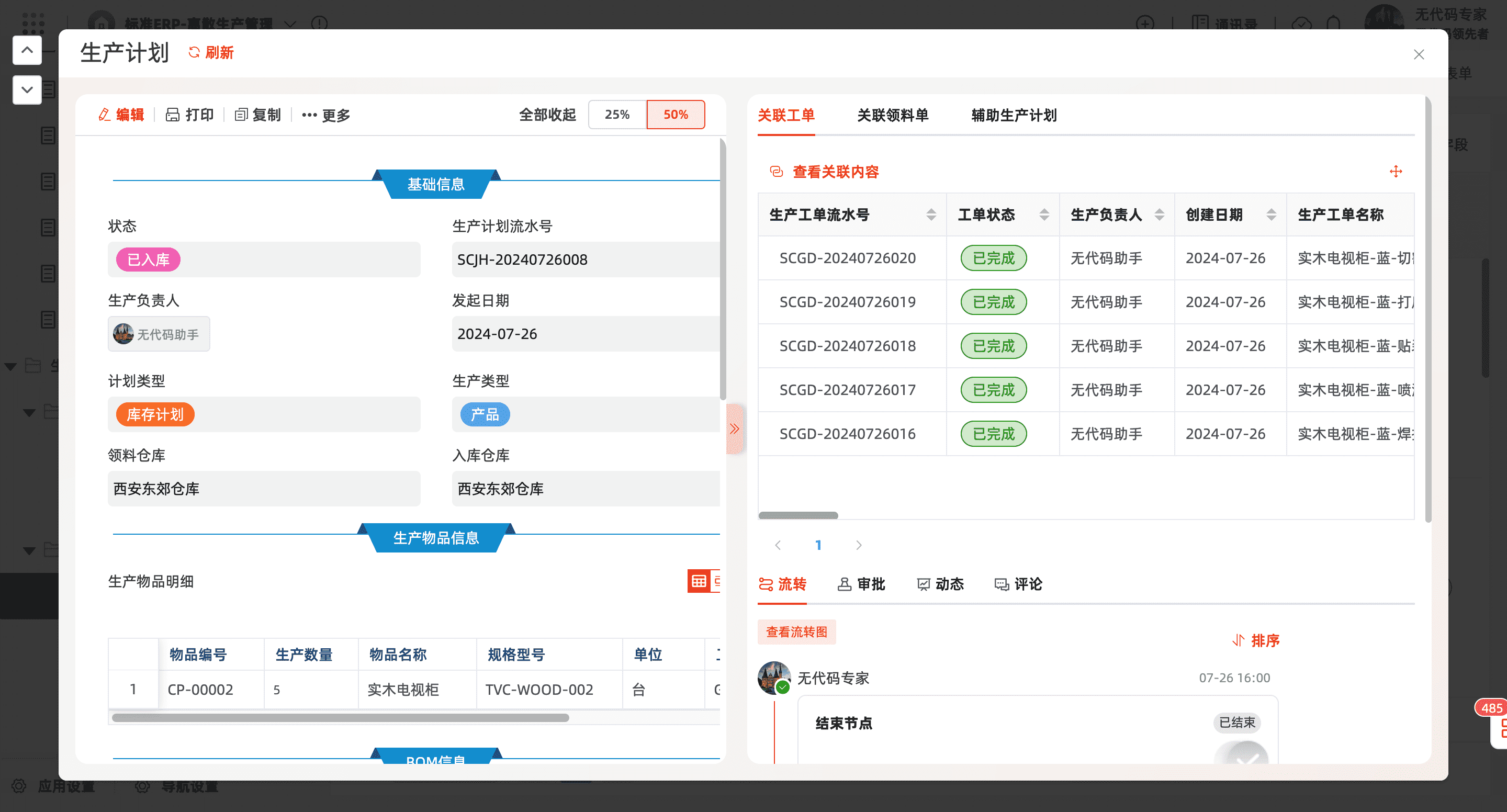Click the 查看流转图 button

(796, 632)
